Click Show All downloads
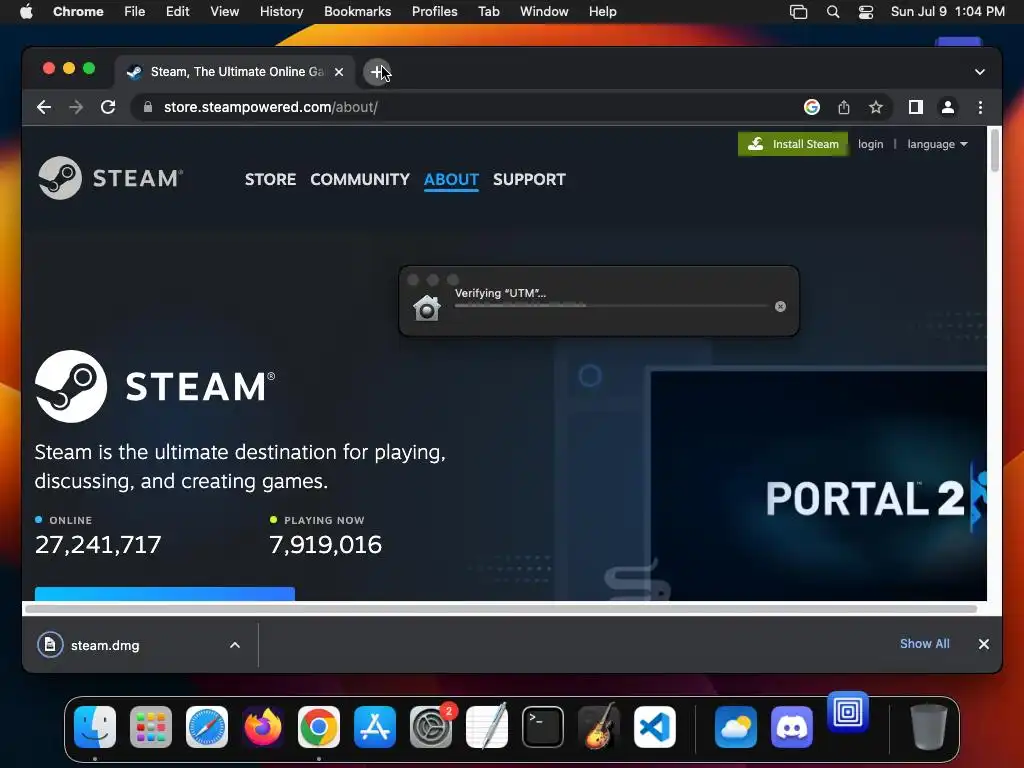Screen dimensions: 1024x768 click(x=925, y=644)
